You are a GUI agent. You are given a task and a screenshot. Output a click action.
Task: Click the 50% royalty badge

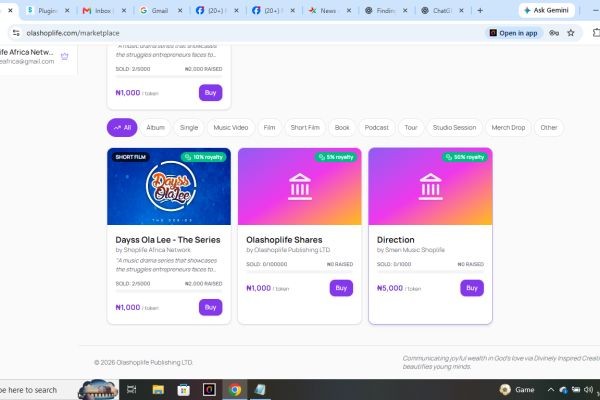click(465, 157)
